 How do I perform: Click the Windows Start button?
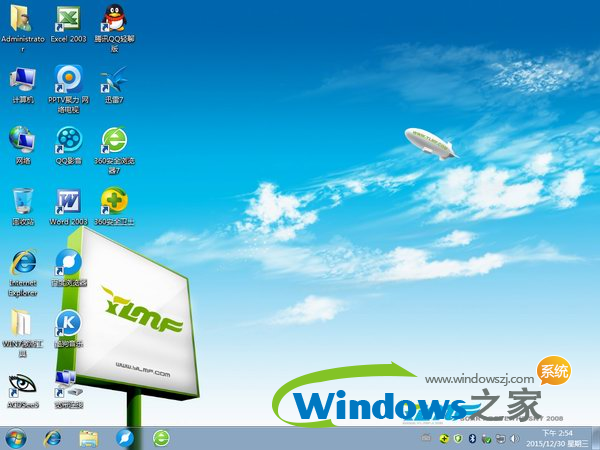coord(16,437)
